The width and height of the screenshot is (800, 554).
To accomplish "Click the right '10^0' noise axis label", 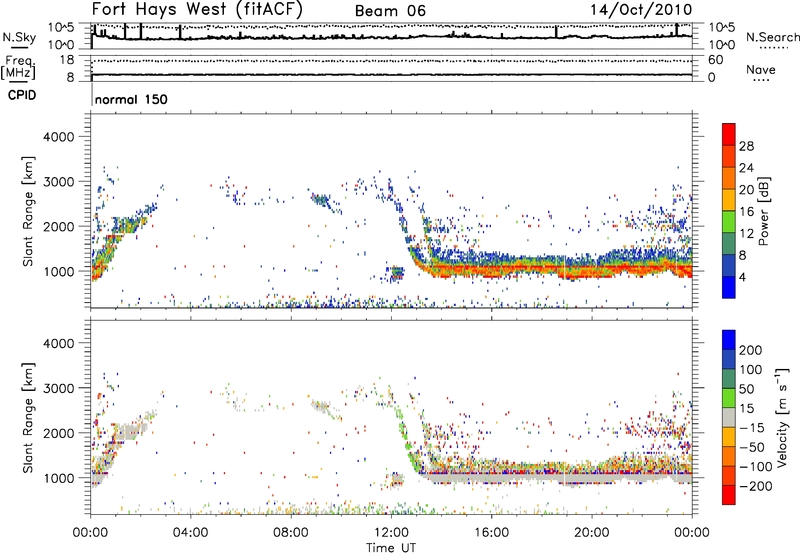I will tap(721, 45).
